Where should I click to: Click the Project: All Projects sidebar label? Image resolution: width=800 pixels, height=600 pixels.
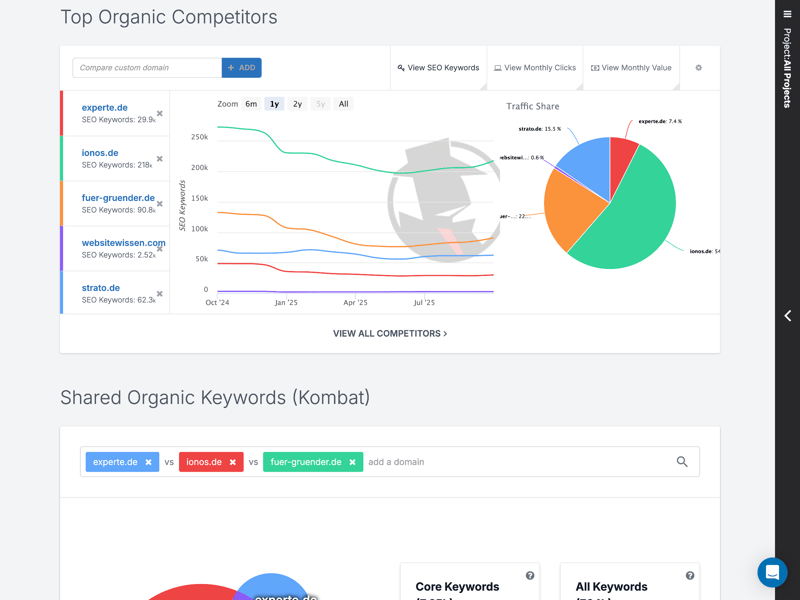787,68
